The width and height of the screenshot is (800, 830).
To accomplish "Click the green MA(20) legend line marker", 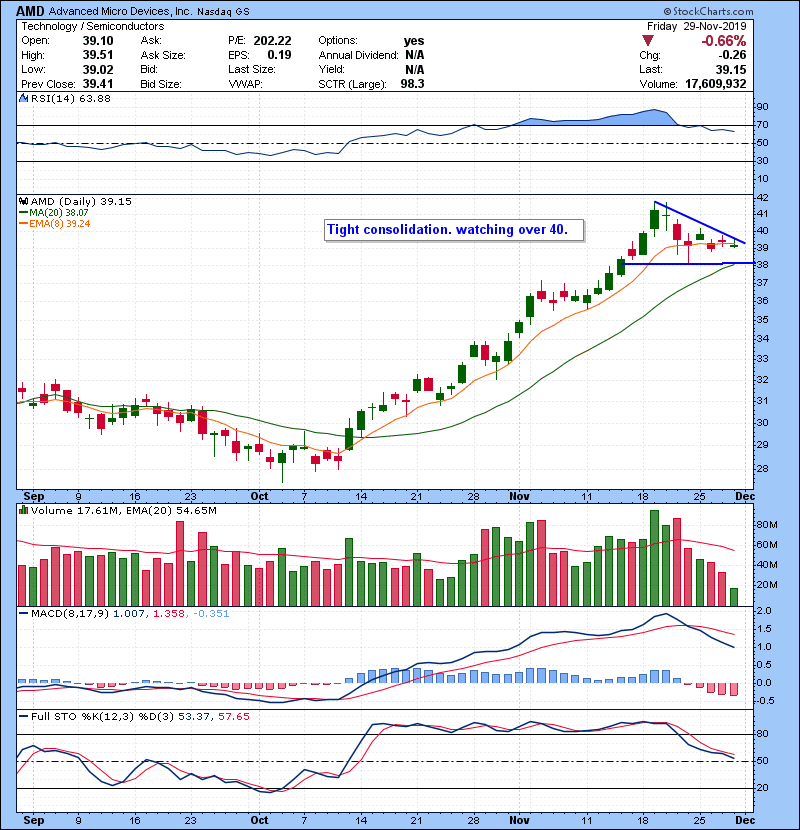I will coord(23,212).
